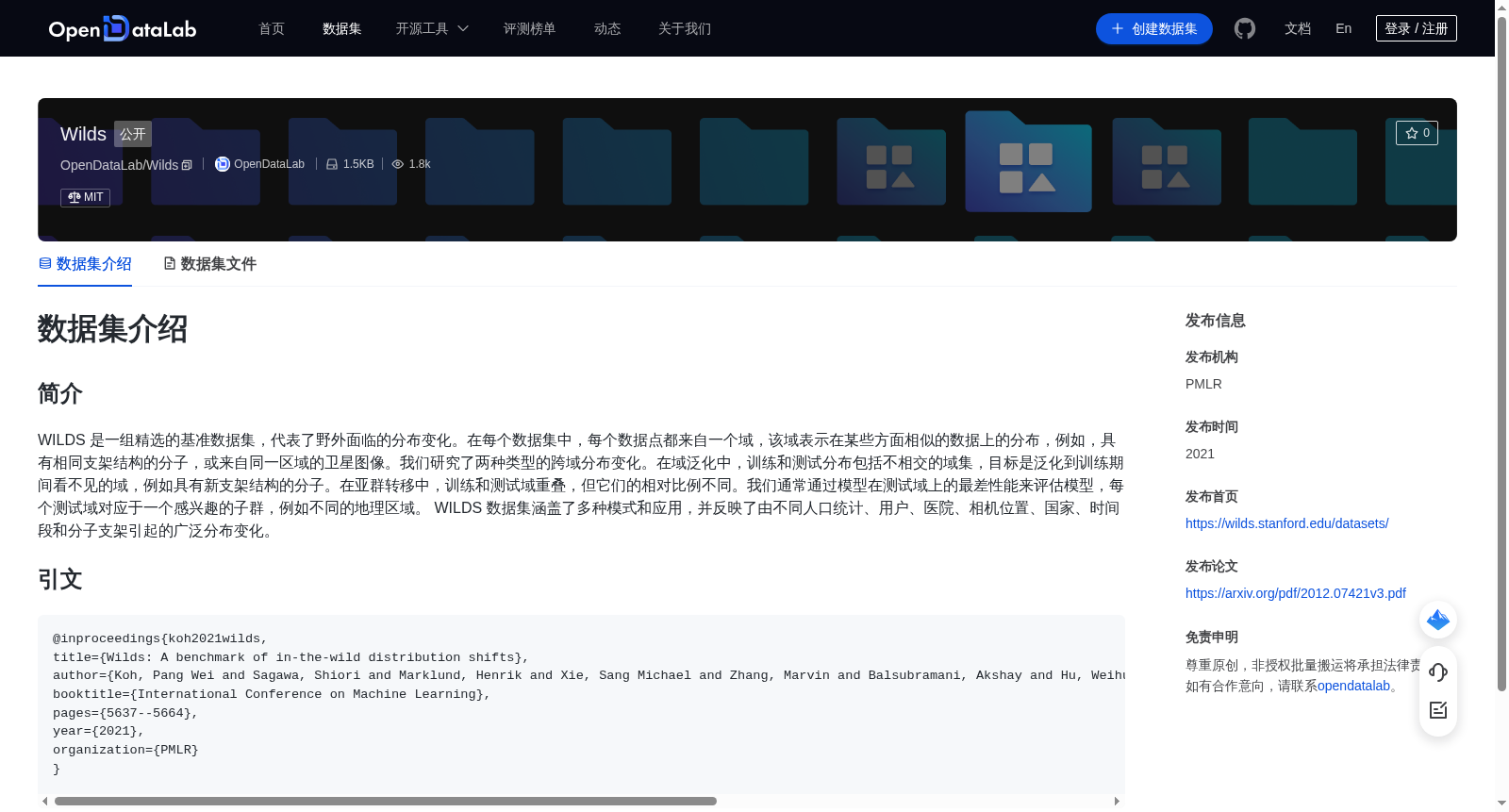Open the arxiv.org paper PDF link
The height and width of the screenshot is (812, 1509).
[x=1296, y=593]
